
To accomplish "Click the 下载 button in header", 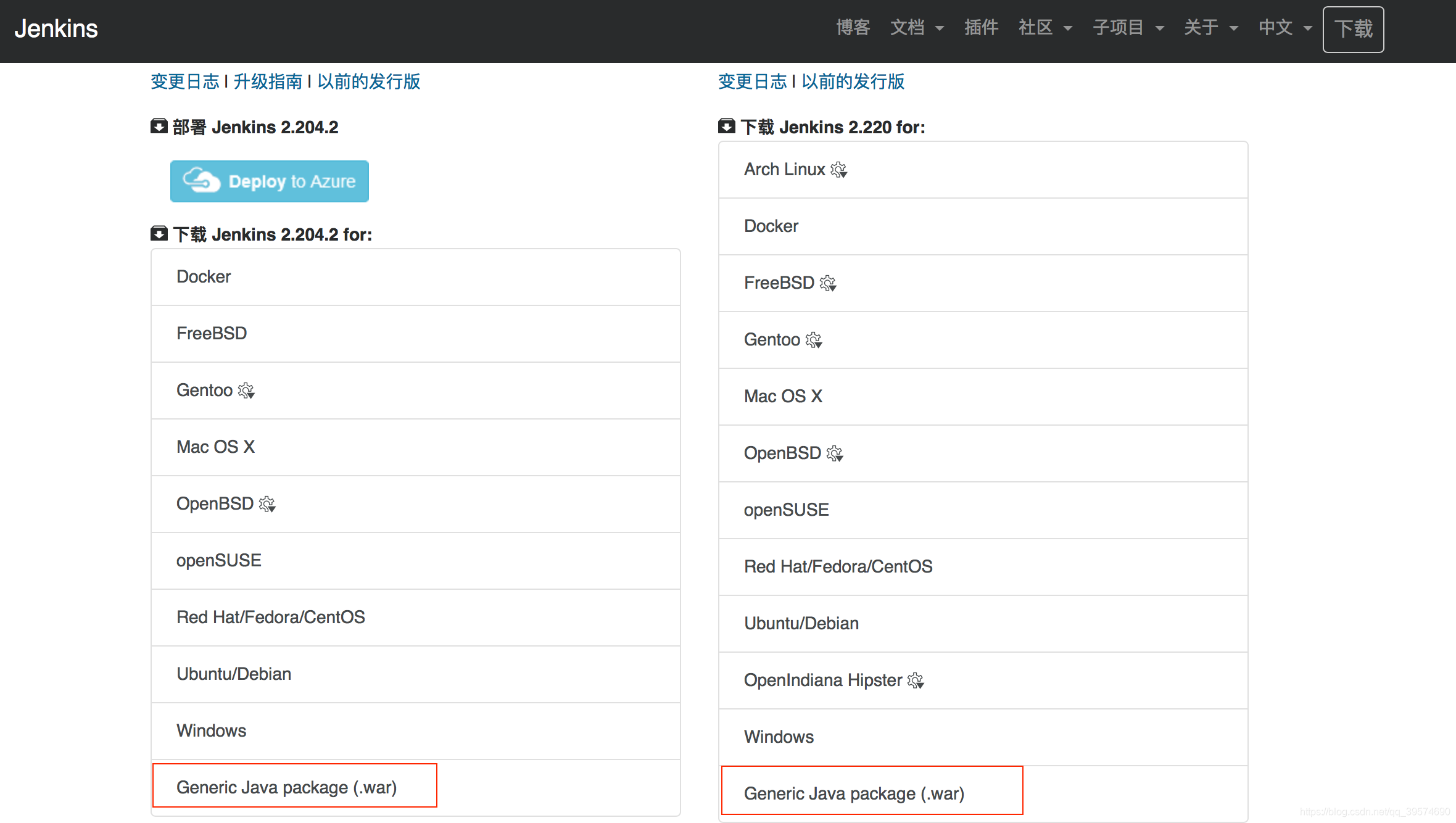I will point(1353,29).
